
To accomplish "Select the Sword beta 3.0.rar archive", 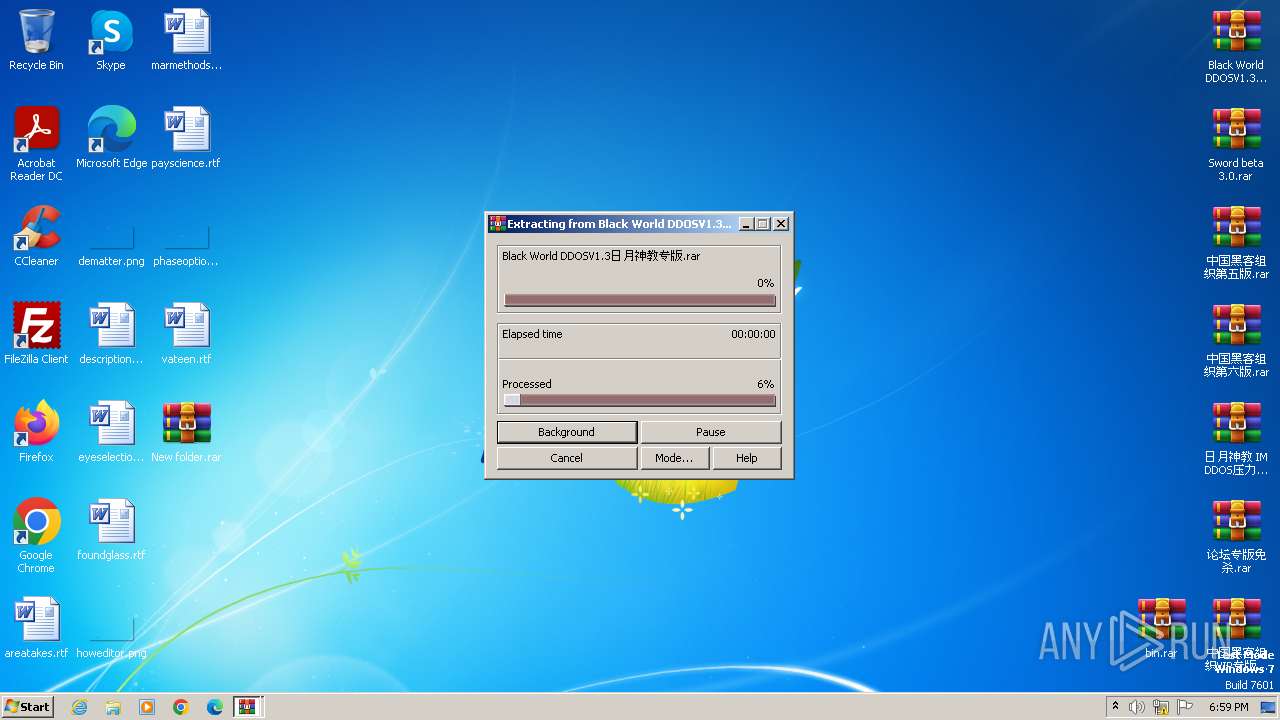I will (x=1236, y=144).
